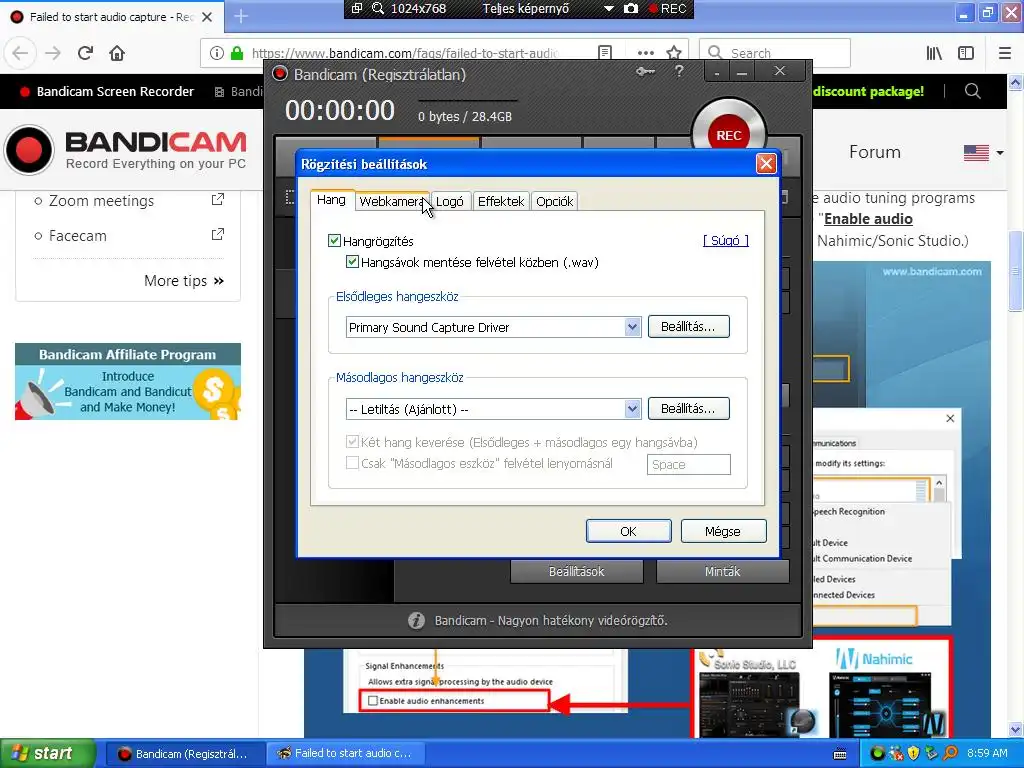Switch to Logó tab
This screenshot has height=768, width=1024.
pos(450,201)
